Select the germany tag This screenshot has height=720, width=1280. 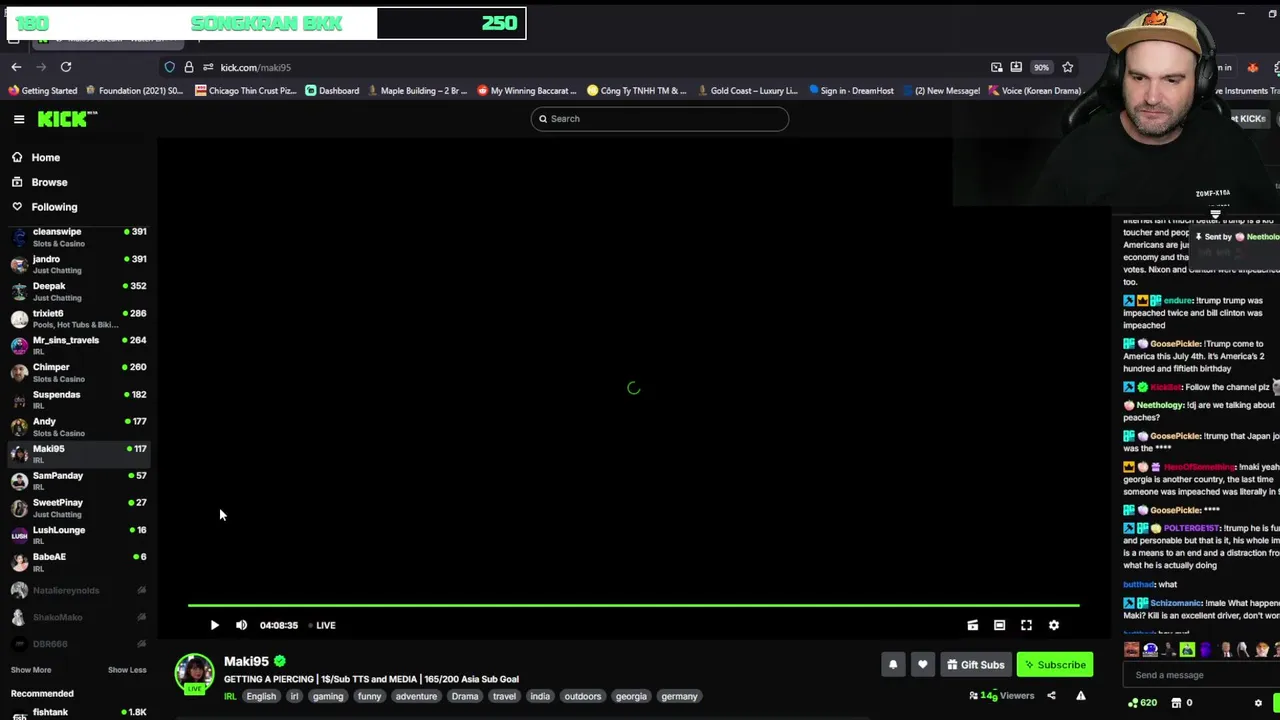tap(679, 697)
